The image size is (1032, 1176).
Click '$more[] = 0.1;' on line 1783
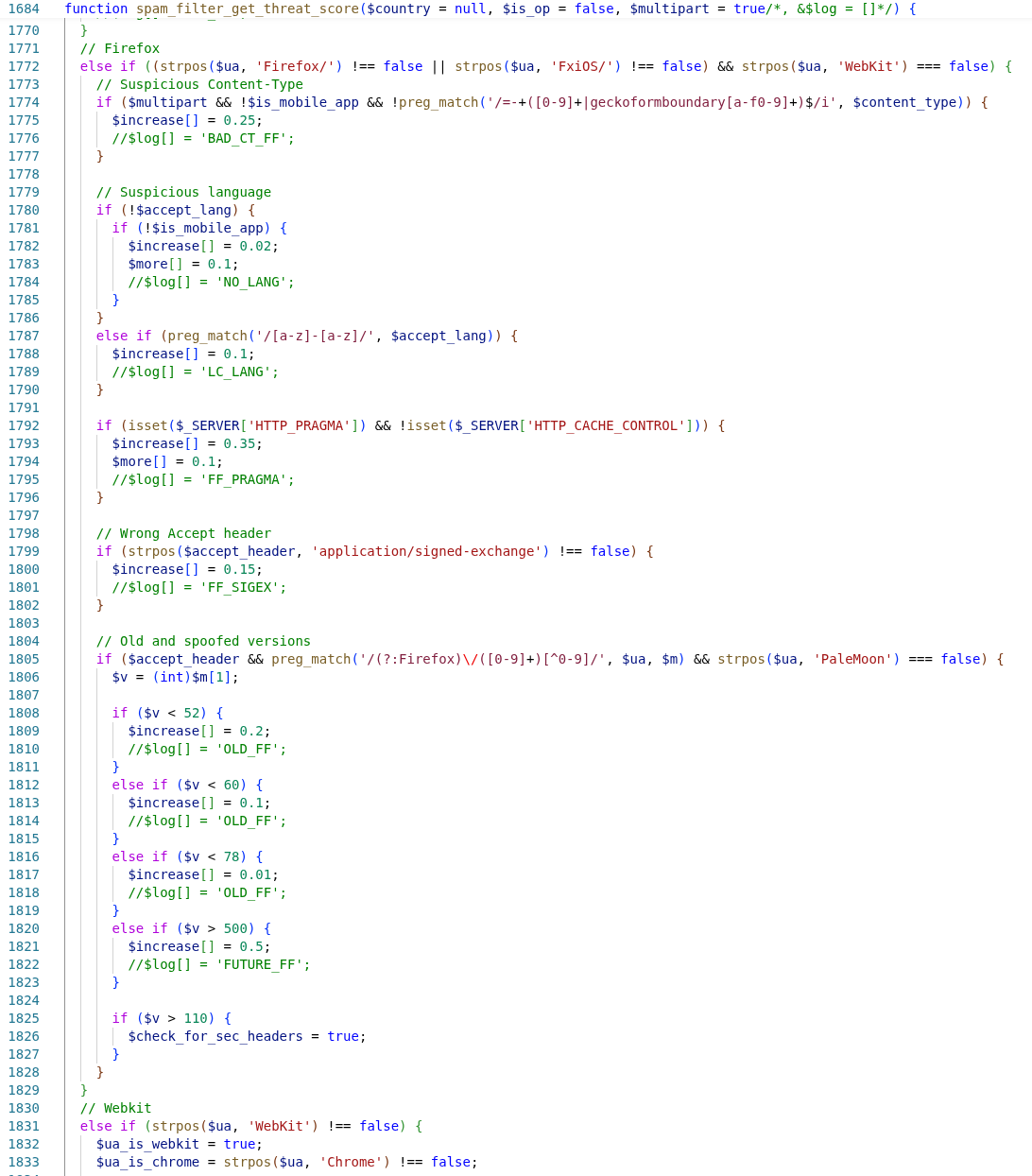(x=183, y=264)
